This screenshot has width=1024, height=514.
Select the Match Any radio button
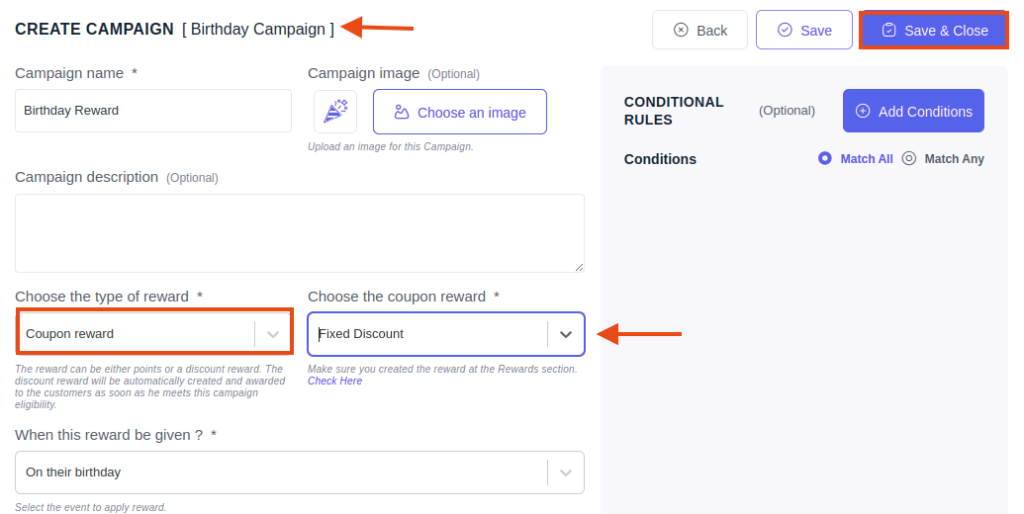pyautogui.click(x=908, y=158)
